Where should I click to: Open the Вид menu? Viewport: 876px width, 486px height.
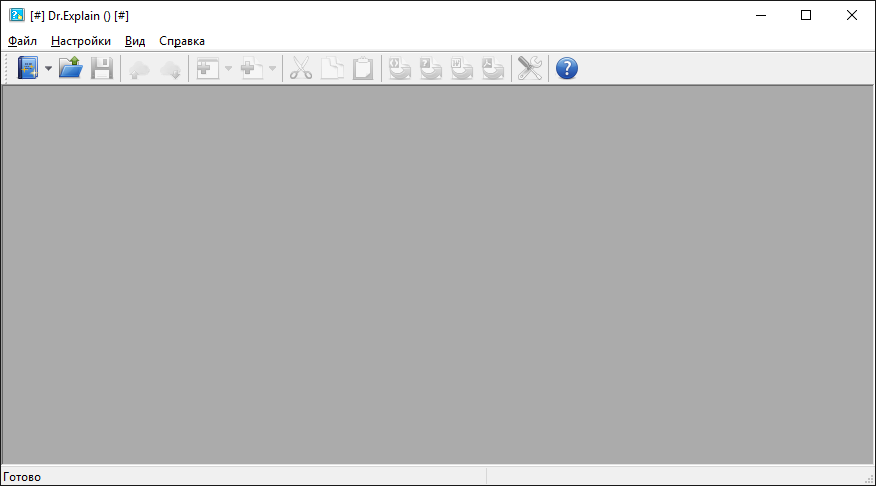coord(135,41)
